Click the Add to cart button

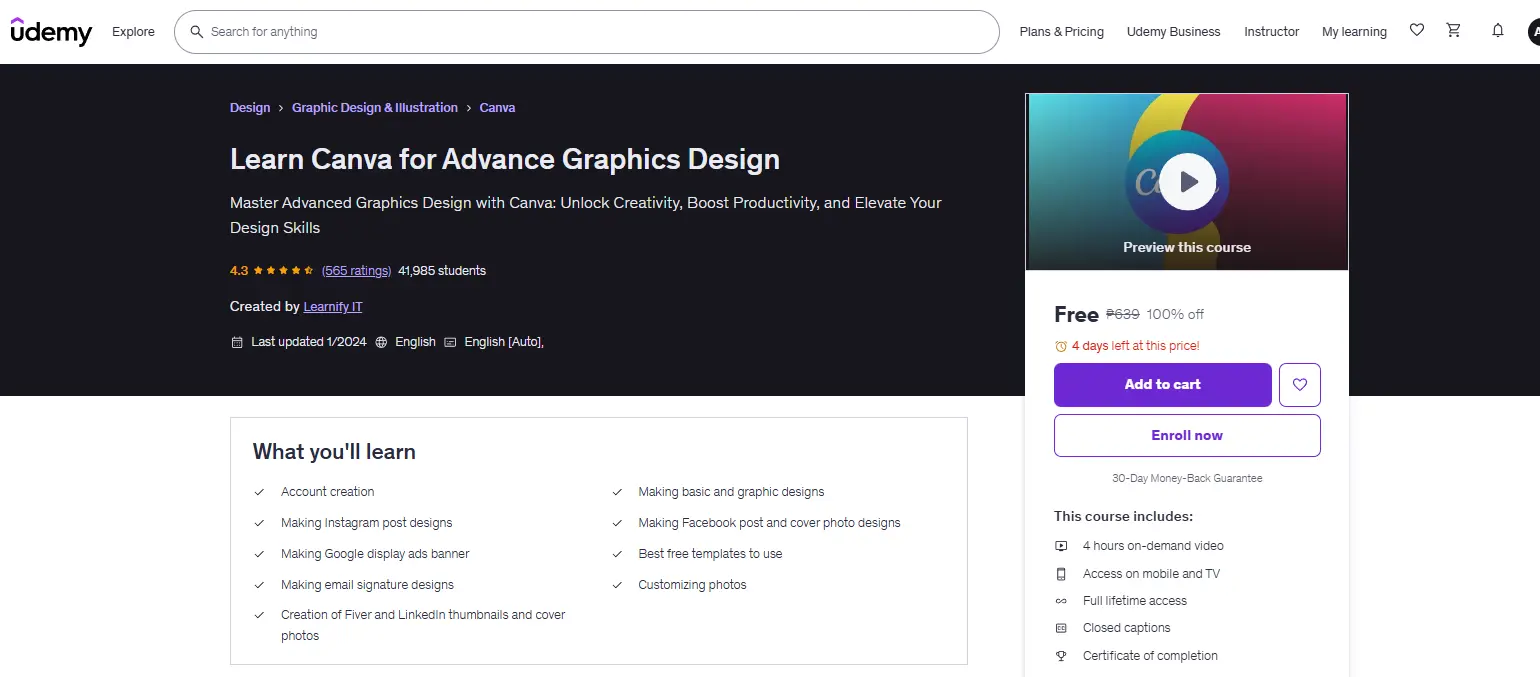[1163, 385]
